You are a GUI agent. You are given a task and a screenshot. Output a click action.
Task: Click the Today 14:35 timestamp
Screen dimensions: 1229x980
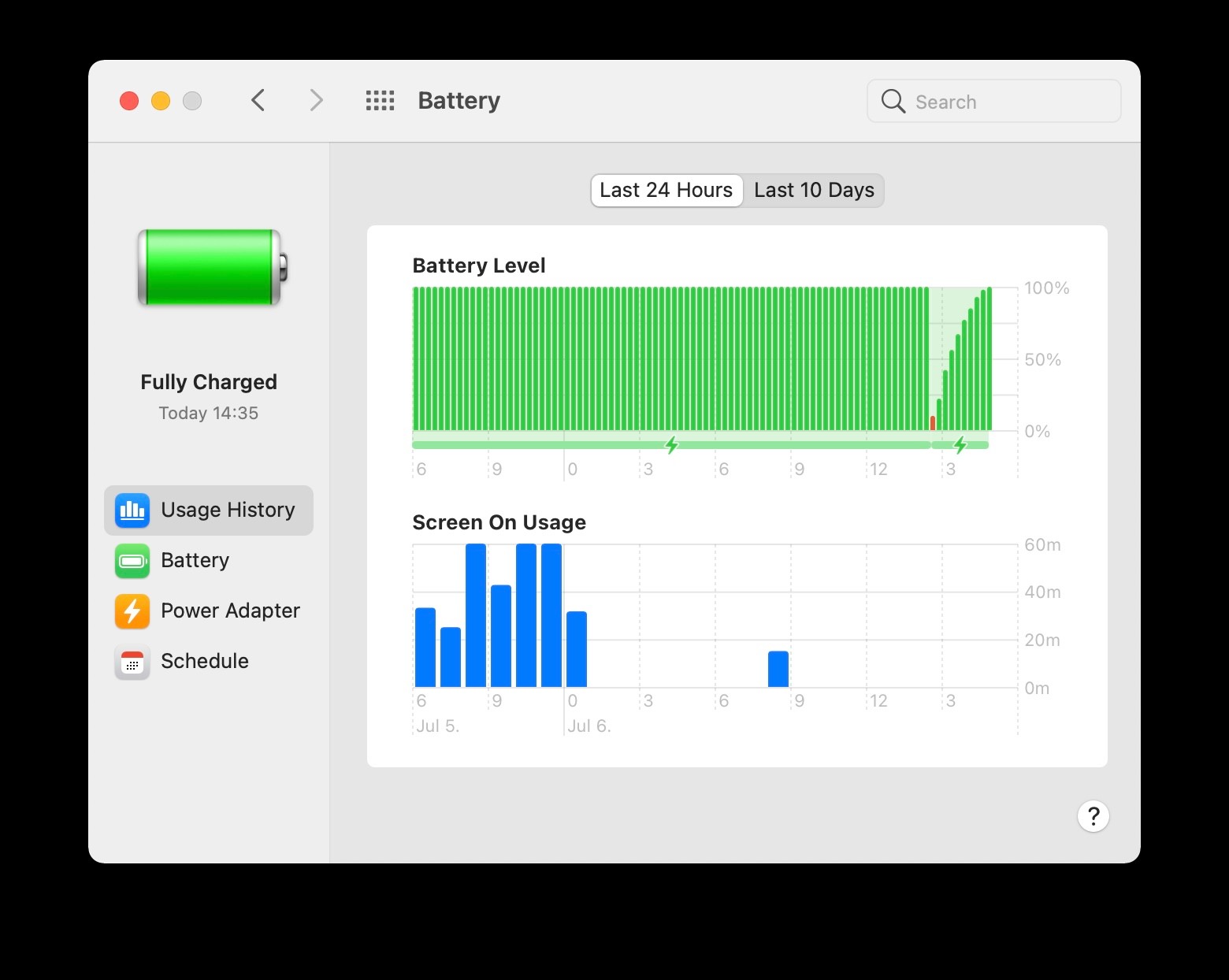[209, 413]
